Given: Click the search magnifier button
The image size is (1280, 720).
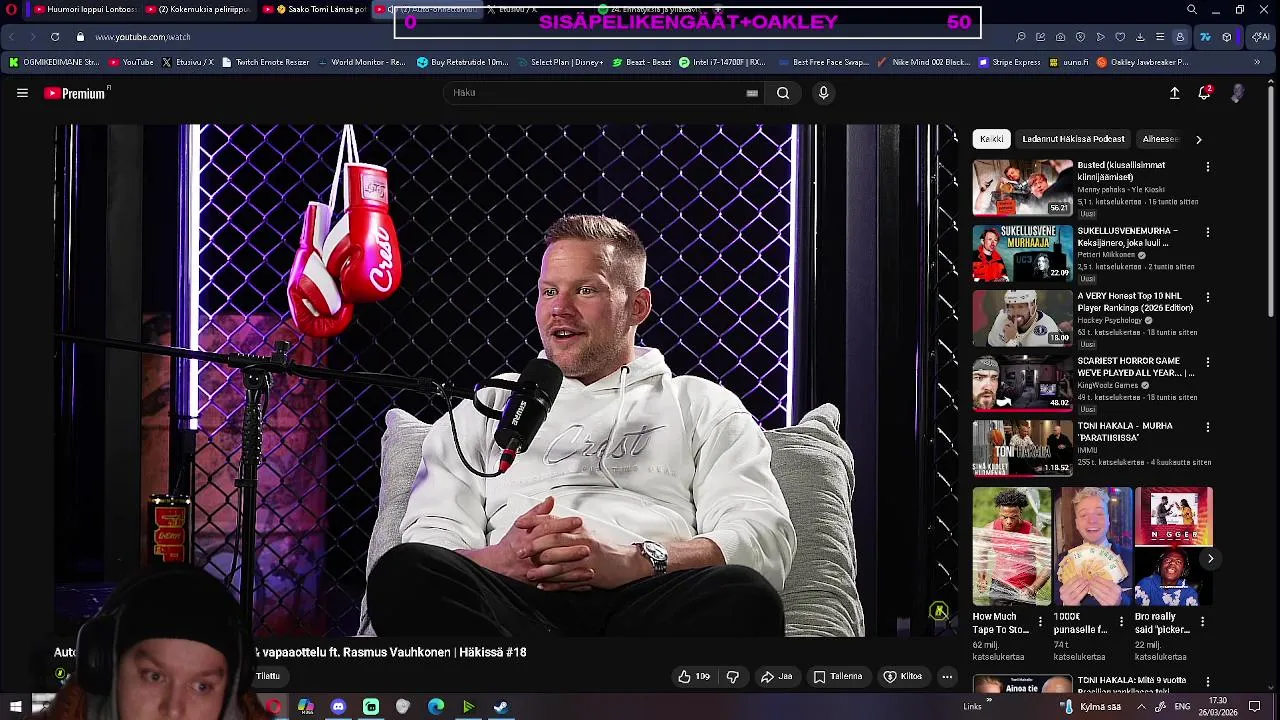Looking at the screenshot, I should tap(783, 93).
